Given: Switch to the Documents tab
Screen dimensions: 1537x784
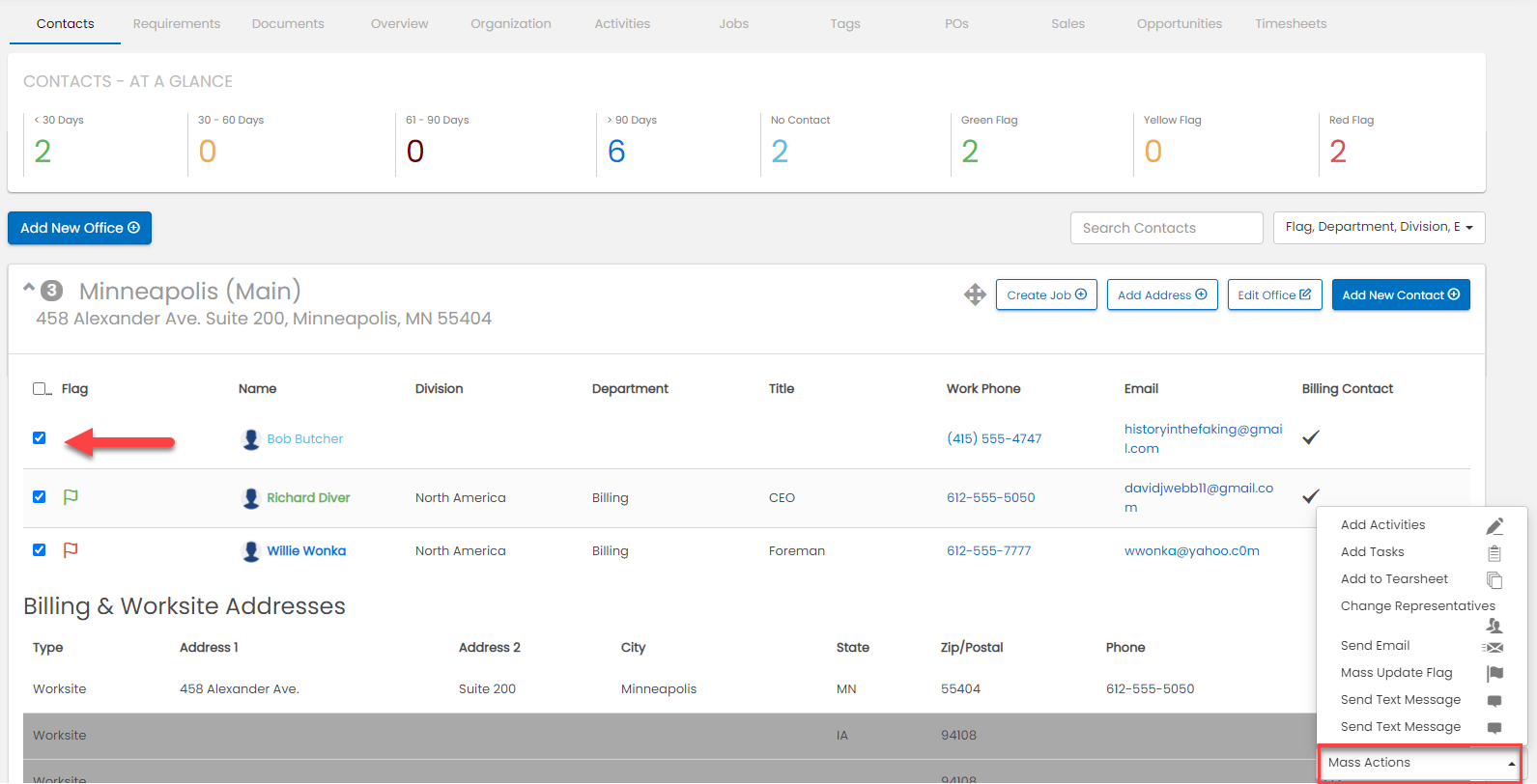Looking at the screenshot, I should pyautogui.click(x=288, y=23).
